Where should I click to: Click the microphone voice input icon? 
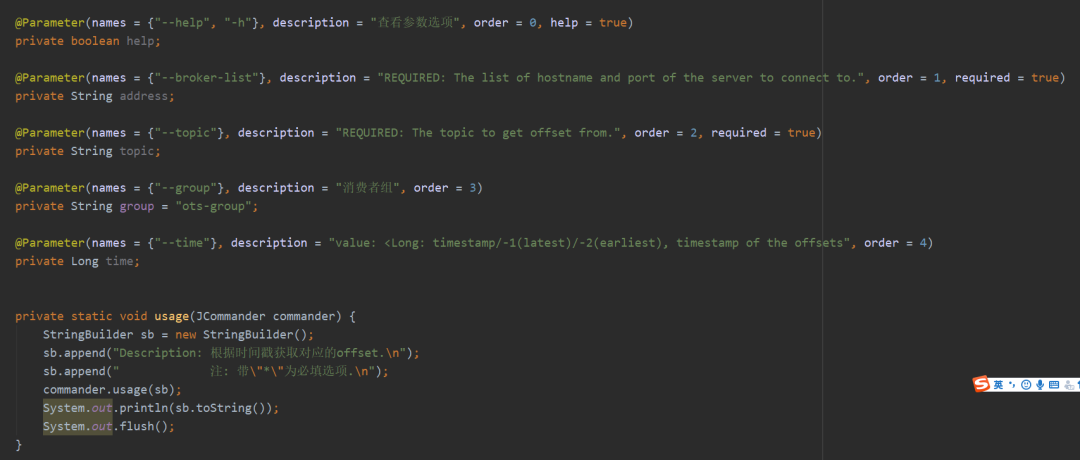tap(1040, 385)
